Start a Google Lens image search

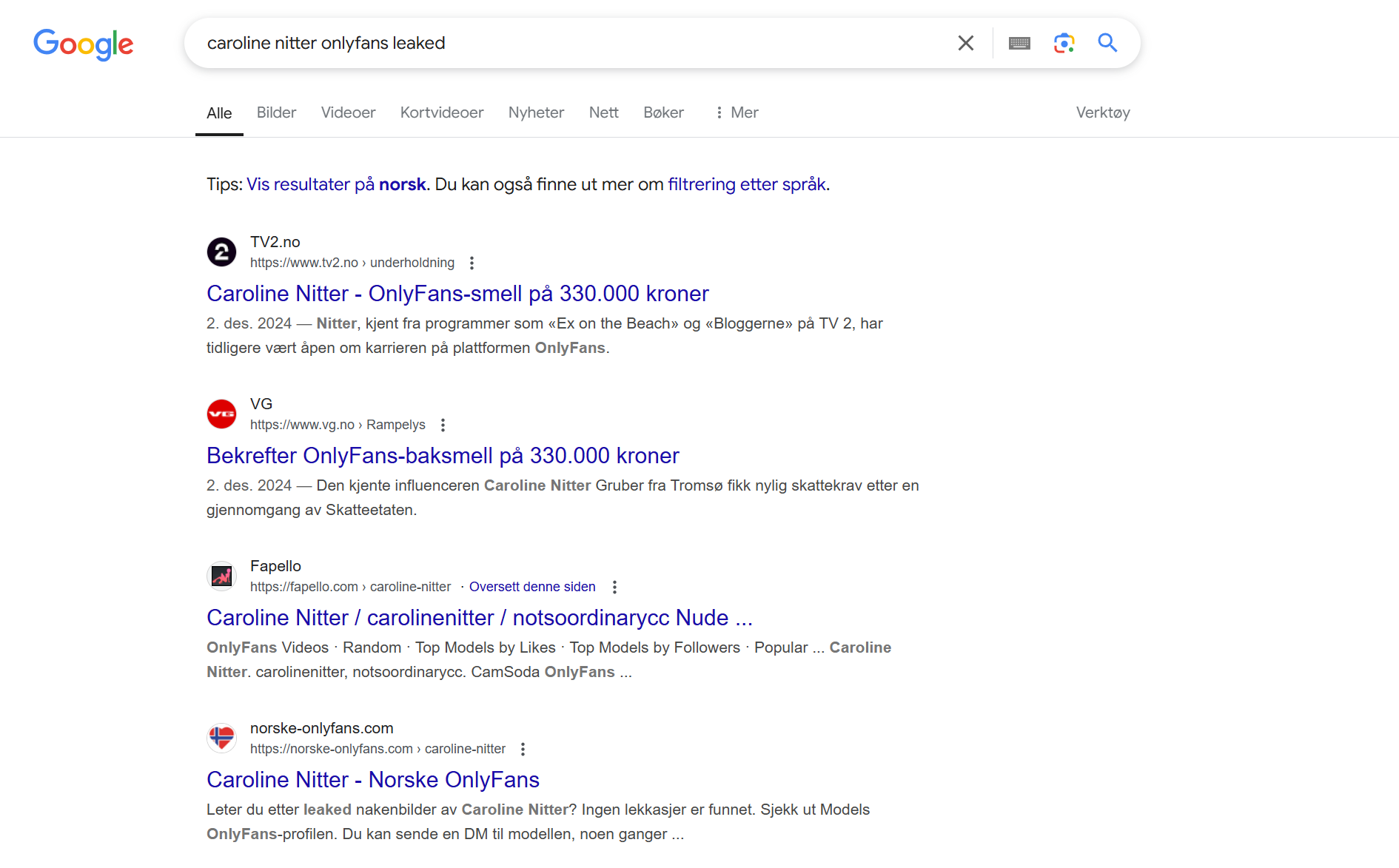(1064, 43)
